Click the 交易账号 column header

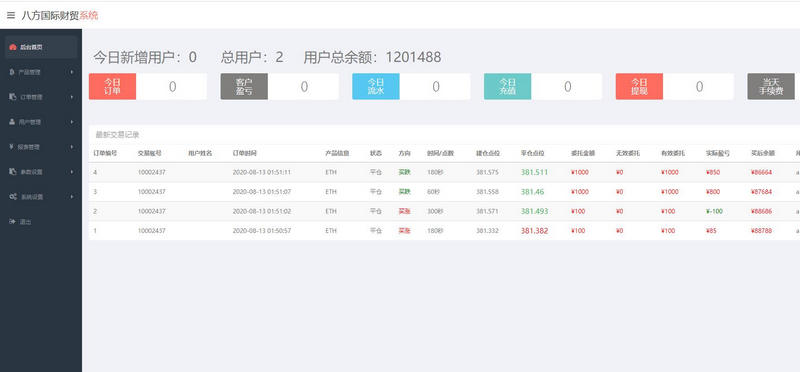pyautogui.click(x=149, y=153)
